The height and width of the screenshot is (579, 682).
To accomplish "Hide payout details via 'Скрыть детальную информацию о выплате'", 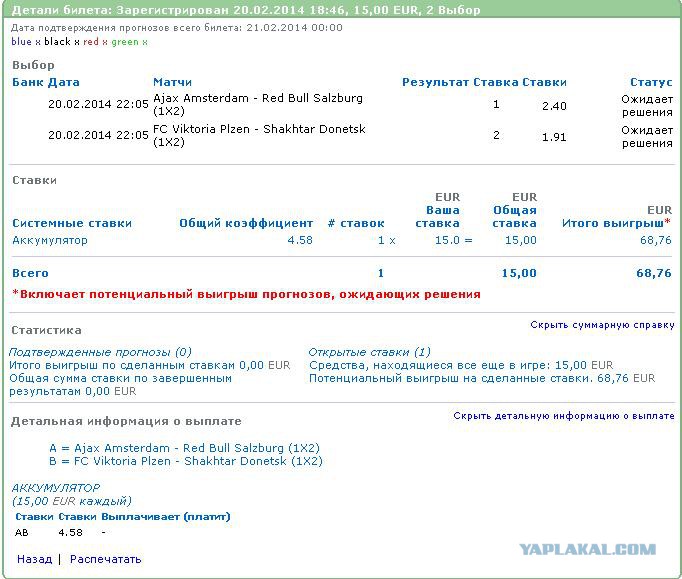I will [x=563, y=416].
